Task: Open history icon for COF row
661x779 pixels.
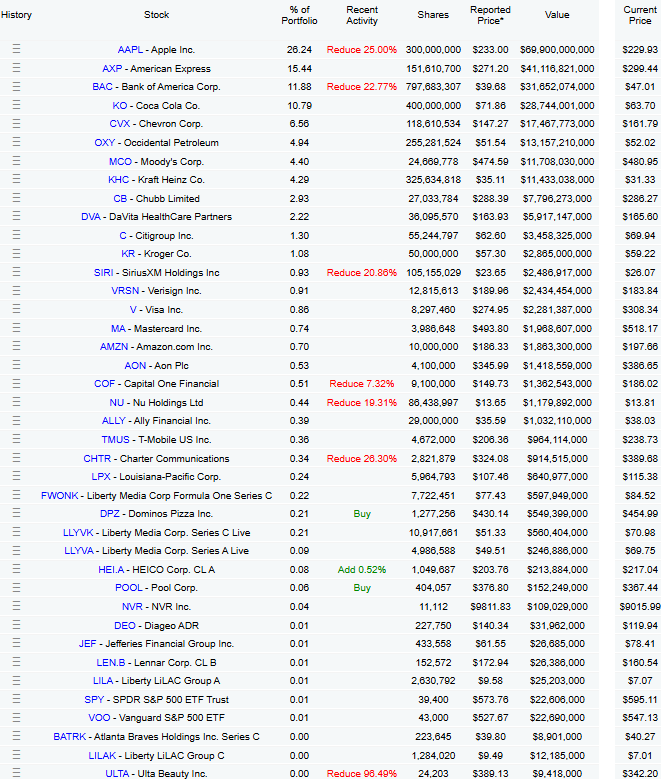Action: pyautogui.click(x=16, y=383)
